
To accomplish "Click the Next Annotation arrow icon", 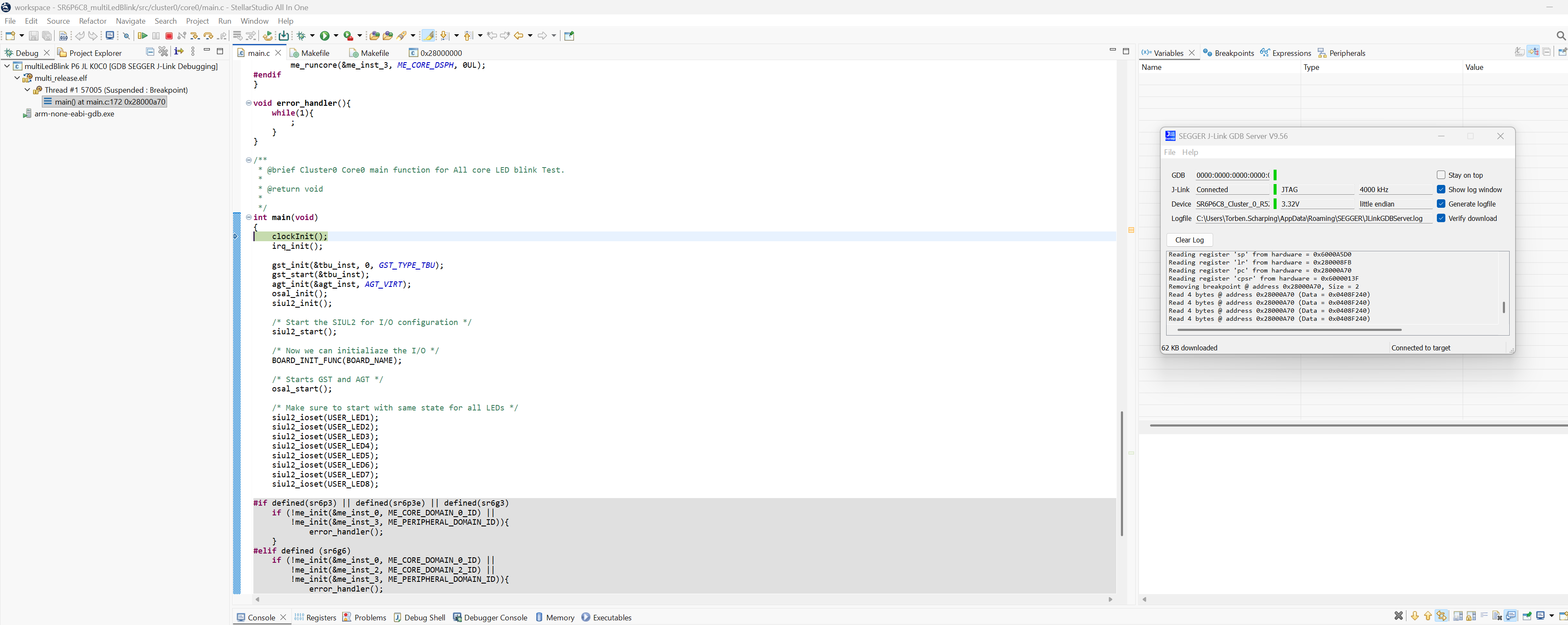I will tap(445, 36).
